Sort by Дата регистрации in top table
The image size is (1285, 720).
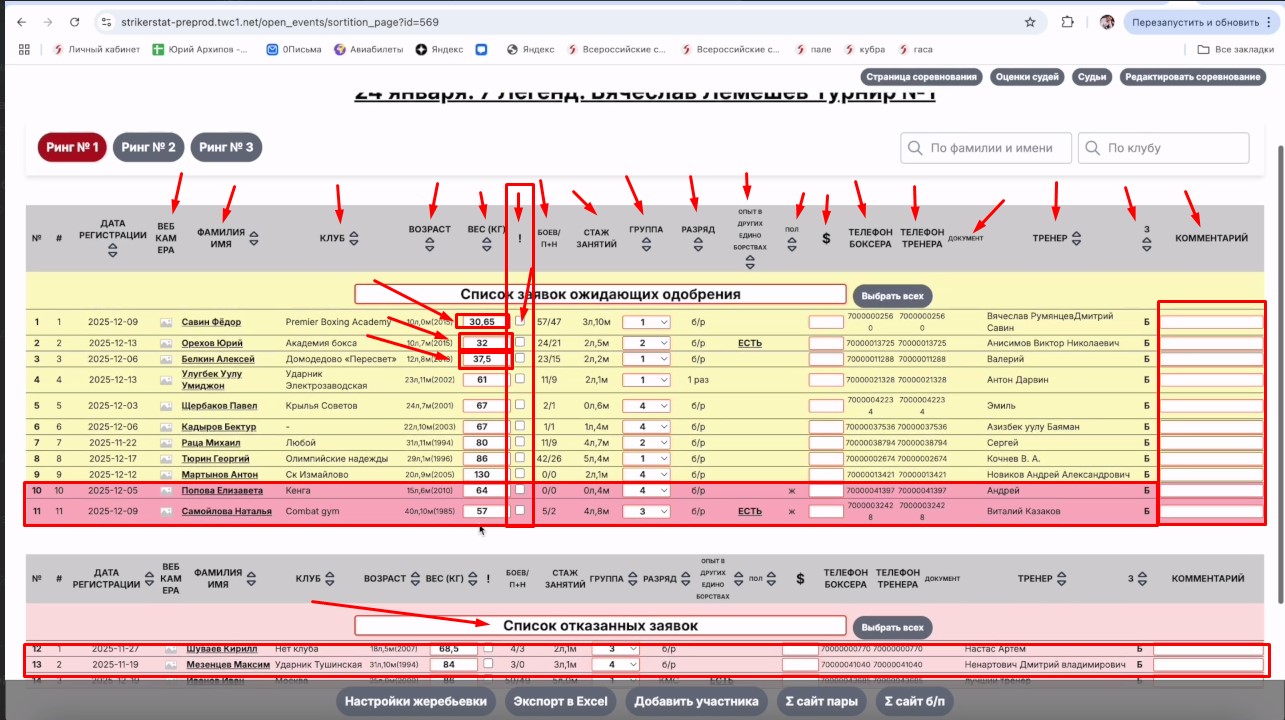pyautogui.click(x=112, y=252)
